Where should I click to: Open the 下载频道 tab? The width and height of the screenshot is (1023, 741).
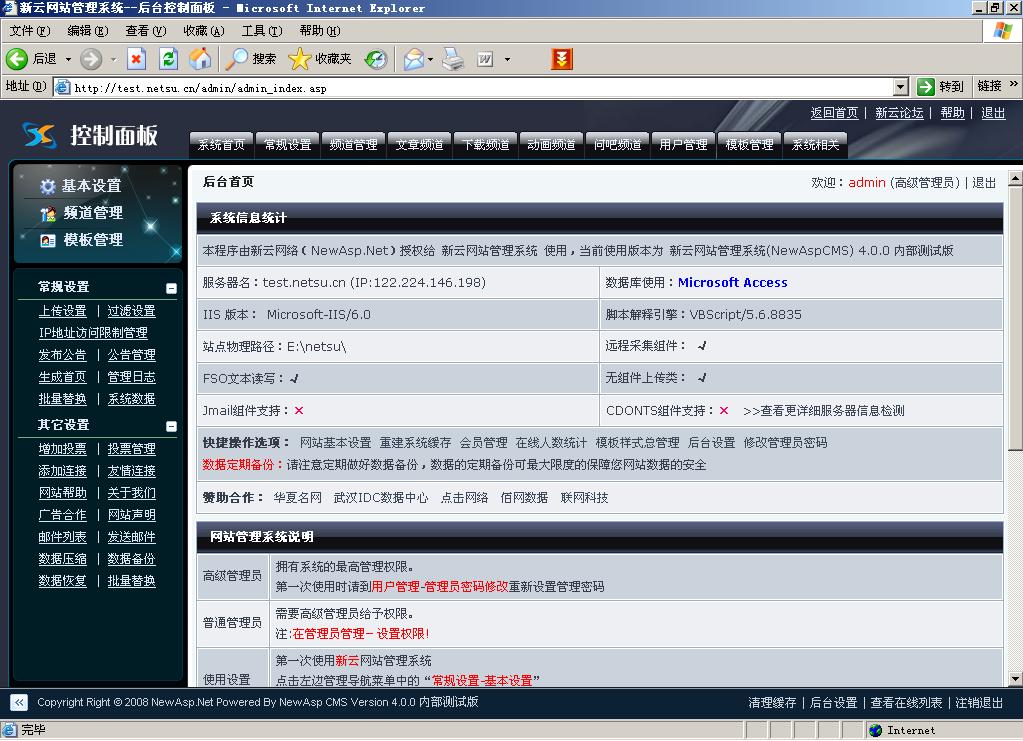tap(485, 144)
